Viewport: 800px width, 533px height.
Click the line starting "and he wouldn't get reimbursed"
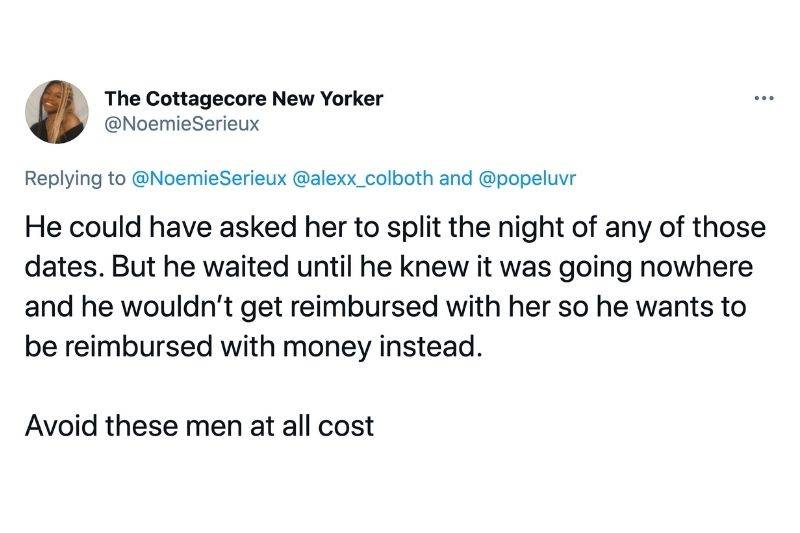coord(384,307)
